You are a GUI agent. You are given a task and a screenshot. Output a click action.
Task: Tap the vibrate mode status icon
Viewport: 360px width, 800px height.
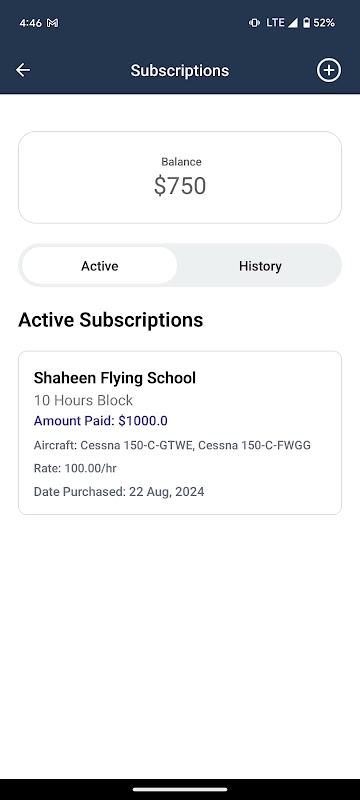click(x=254, y=23)
